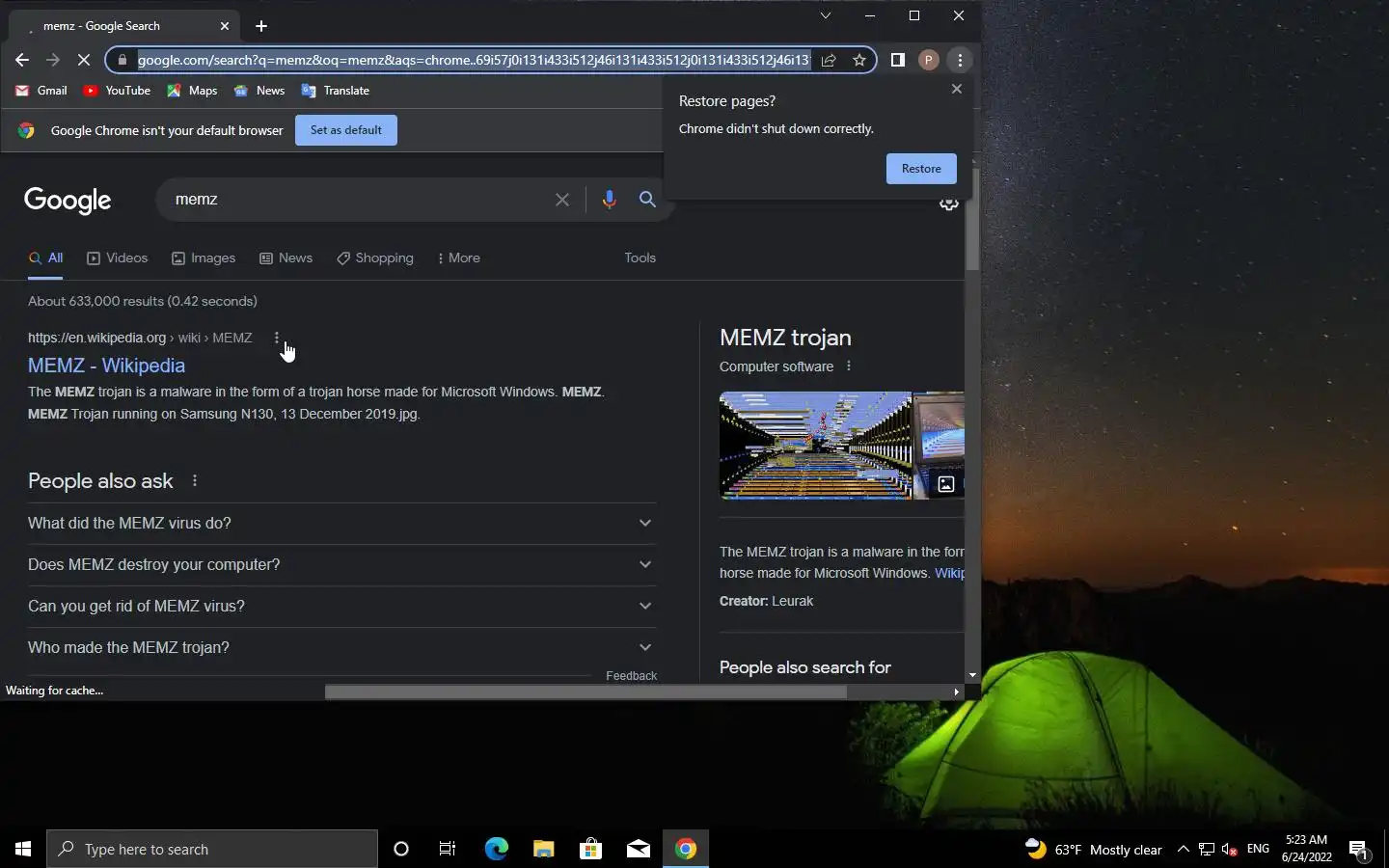Close the memz Google Search tab
Viewport: 1389px width, 868px height.
pyautogui.click(x=225, y=26)
